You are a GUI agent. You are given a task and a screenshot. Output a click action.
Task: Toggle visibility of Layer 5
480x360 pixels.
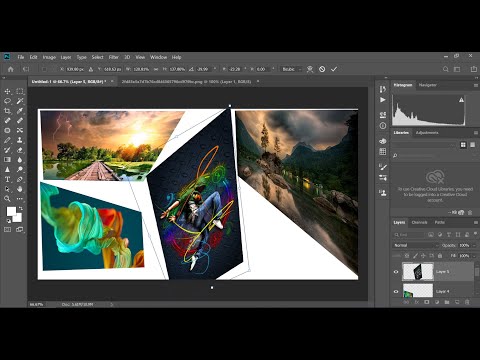[x=396, y=272]
